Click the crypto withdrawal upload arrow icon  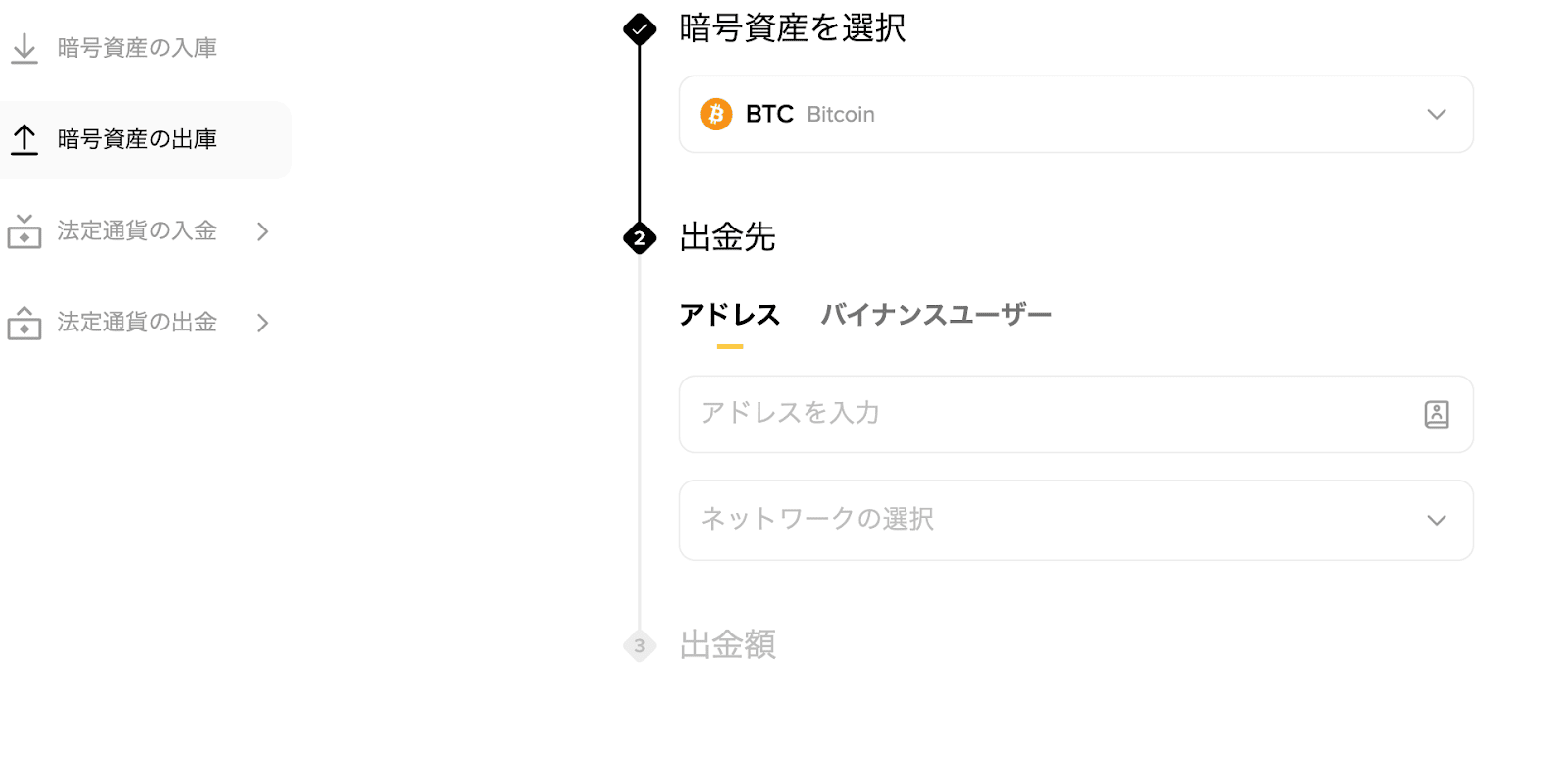[24, 139]
